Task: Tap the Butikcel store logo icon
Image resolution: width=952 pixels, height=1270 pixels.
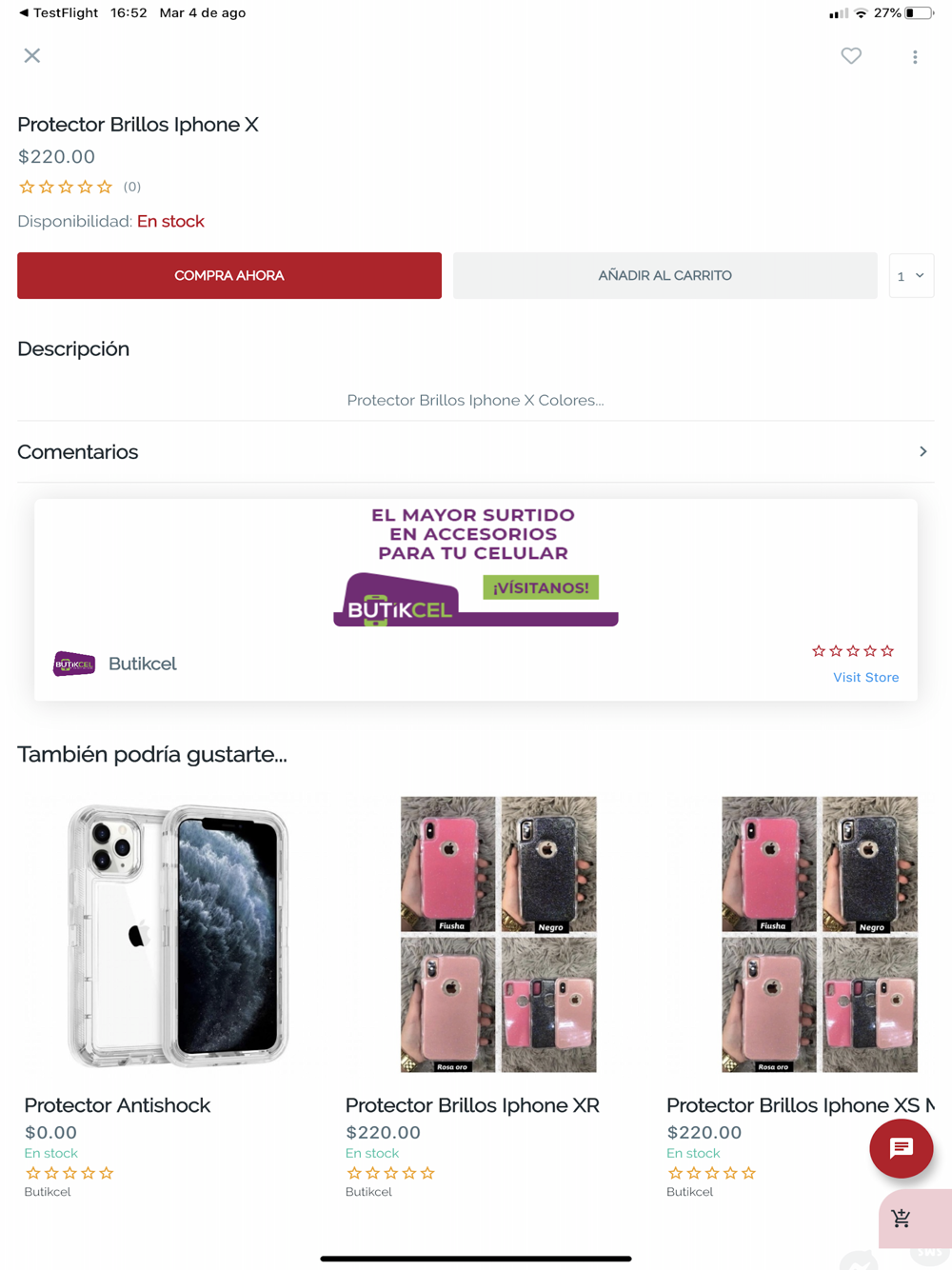Action: [74, 664]
